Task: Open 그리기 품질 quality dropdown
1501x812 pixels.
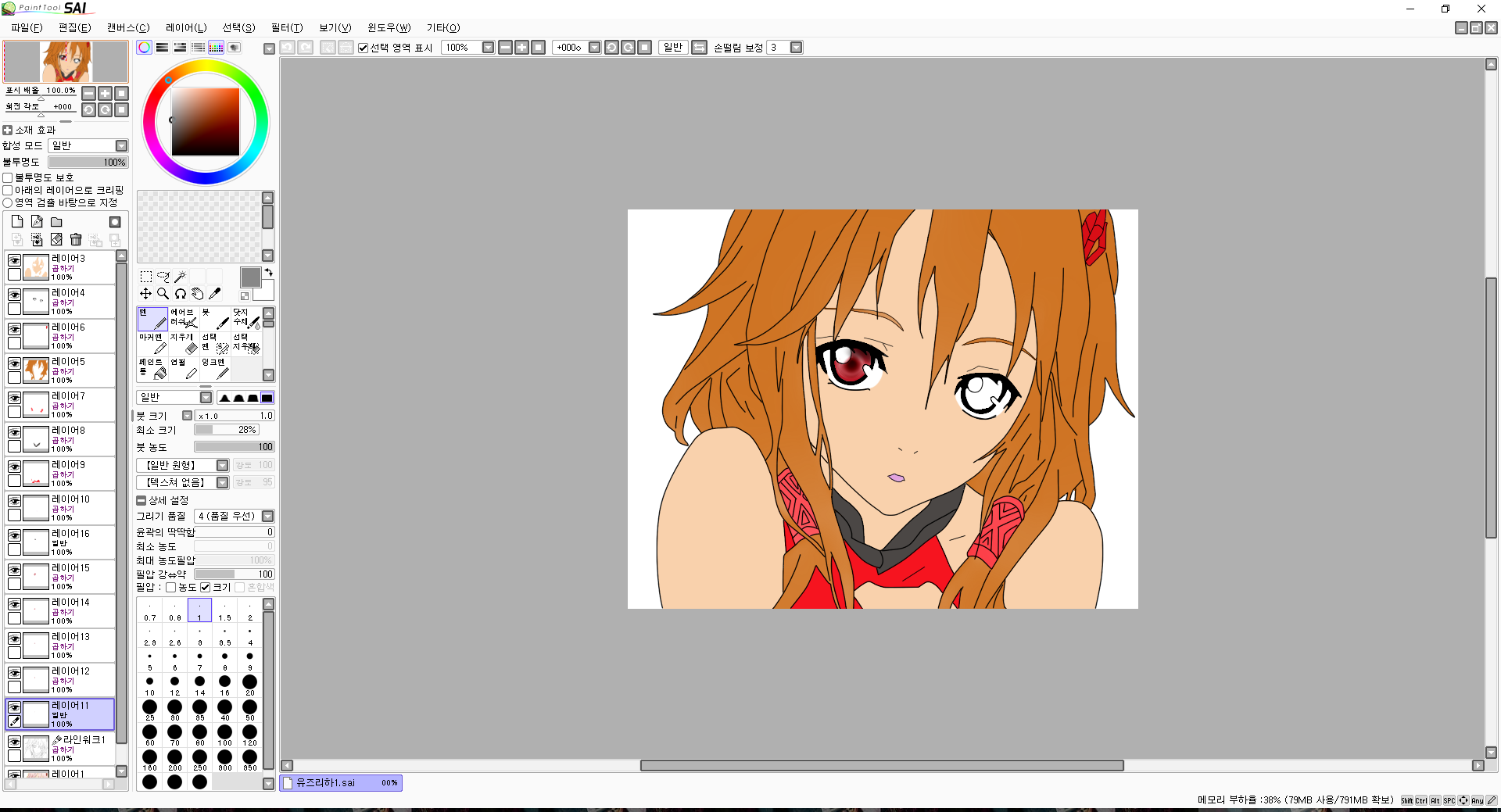Action: (268, 517)
